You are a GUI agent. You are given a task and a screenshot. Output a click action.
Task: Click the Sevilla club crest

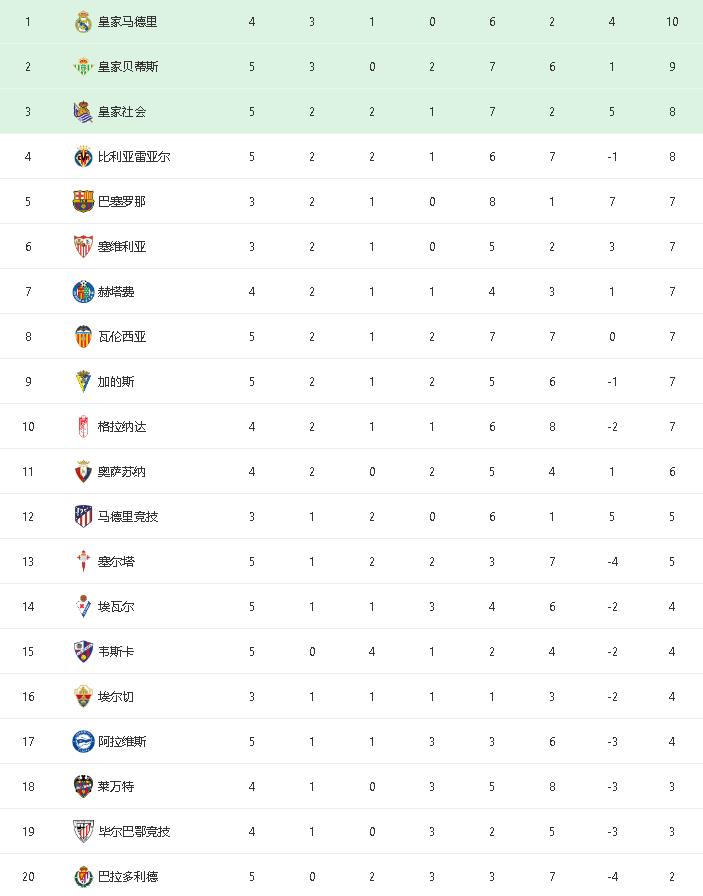pos(83,247)
